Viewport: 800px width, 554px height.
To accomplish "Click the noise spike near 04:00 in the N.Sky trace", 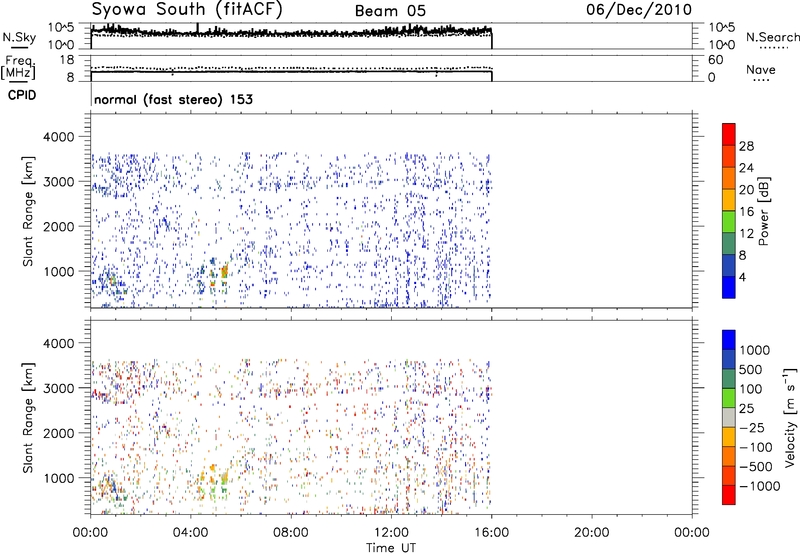I will [x=198, y=28].
